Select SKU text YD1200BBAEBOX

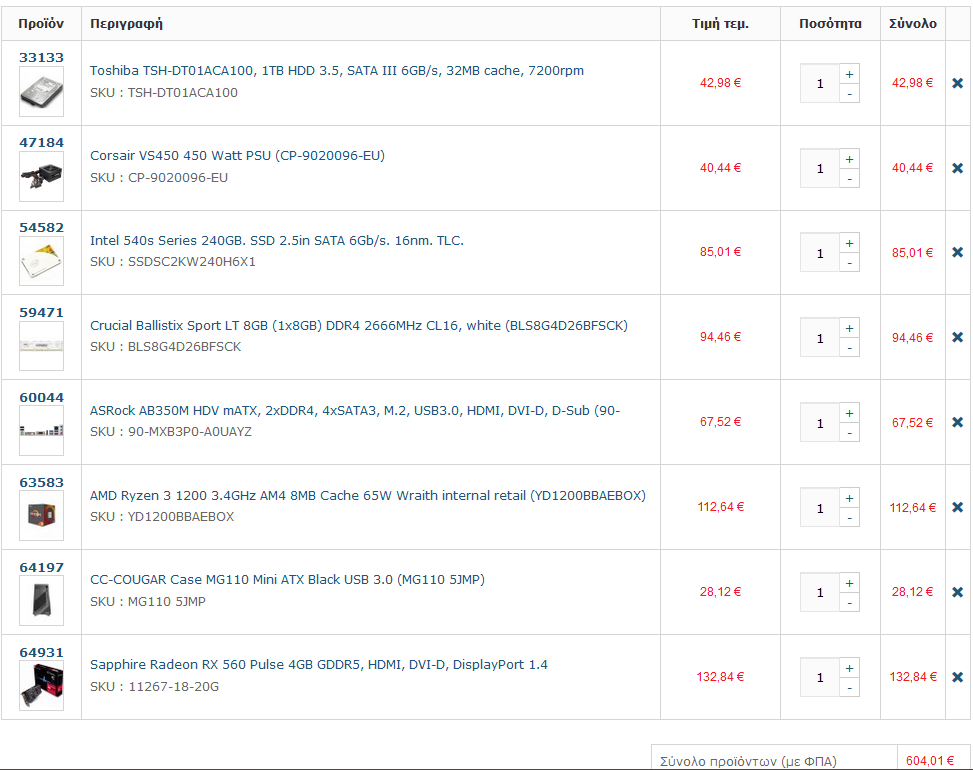(181, 517)
